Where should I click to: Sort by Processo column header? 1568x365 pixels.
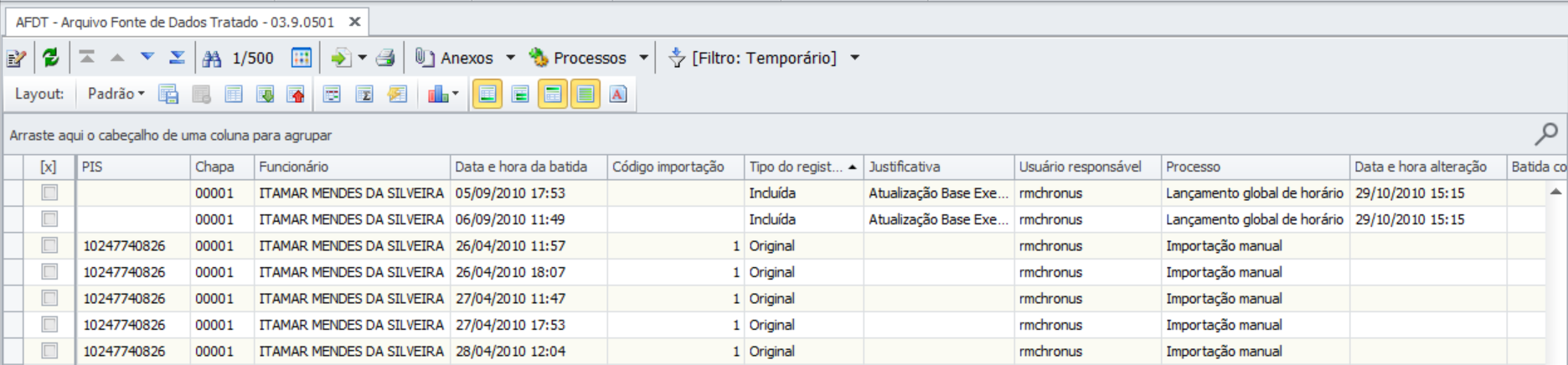tap(1256, 167)
